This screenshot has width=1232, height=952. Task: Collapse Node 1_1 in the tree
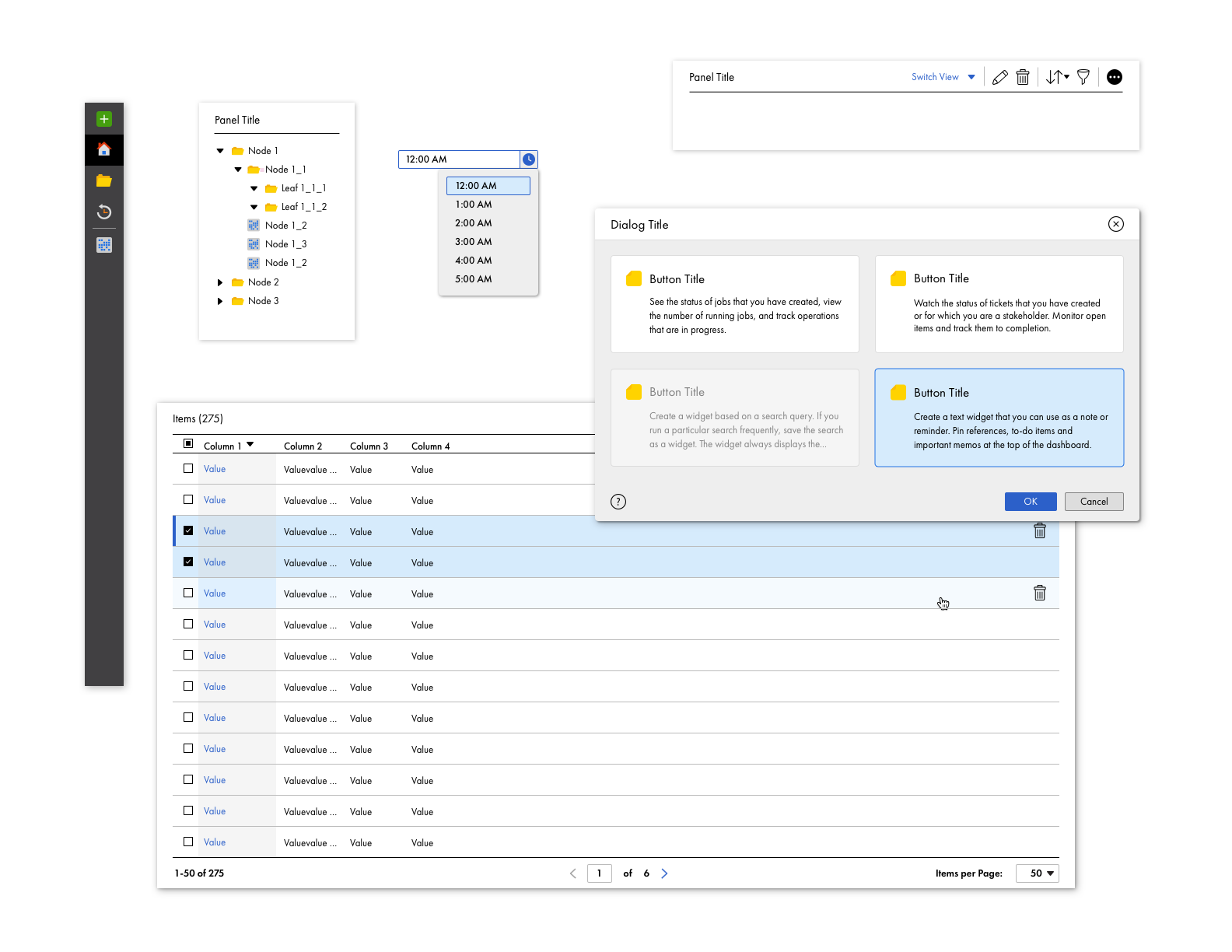(x=238, y=170)
